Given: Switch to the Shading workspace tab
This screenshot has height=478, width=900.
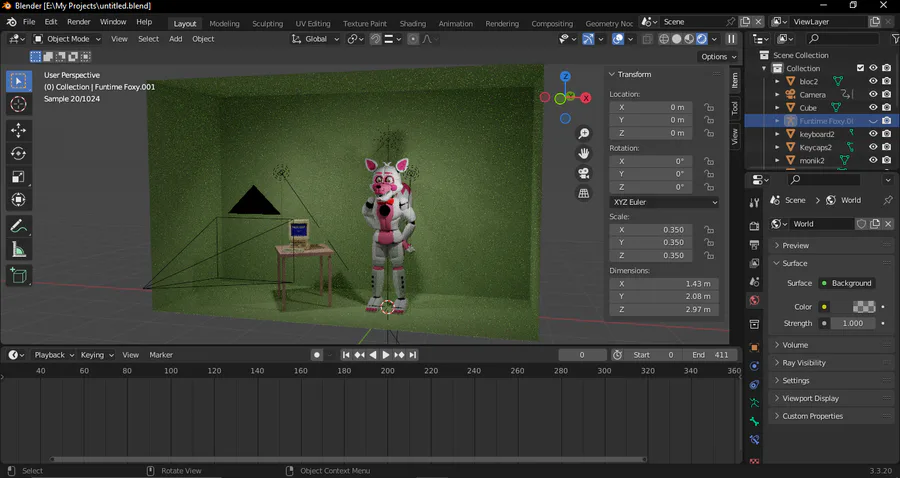Looking at the screenshot, I should pyautogui.click(x=413, y=24).
